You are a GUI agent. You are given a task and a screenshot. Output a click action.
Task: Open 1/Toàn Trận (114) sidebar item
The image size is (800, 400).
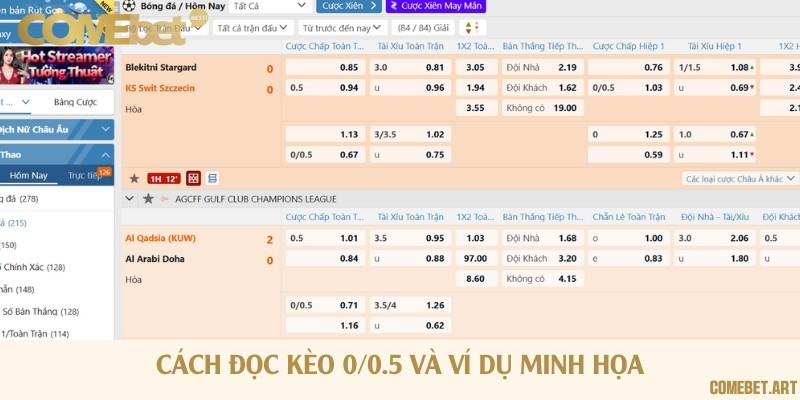tap(57, 334)
